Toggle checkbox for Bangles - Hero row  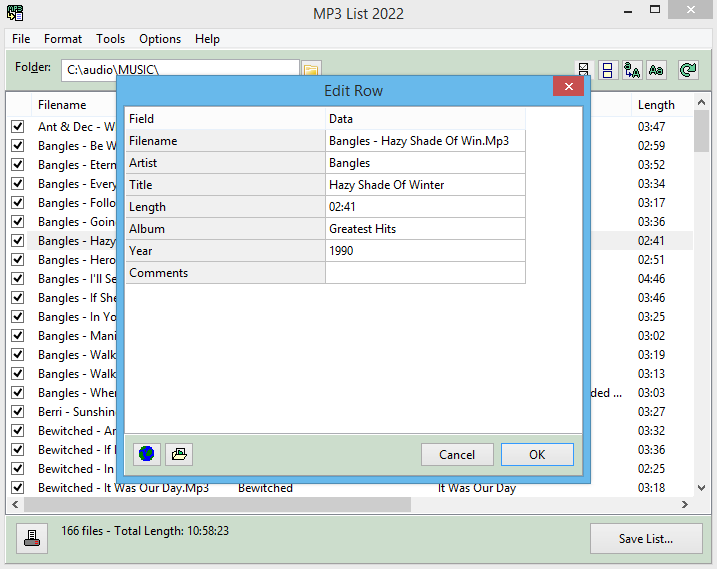coord(17,260)
